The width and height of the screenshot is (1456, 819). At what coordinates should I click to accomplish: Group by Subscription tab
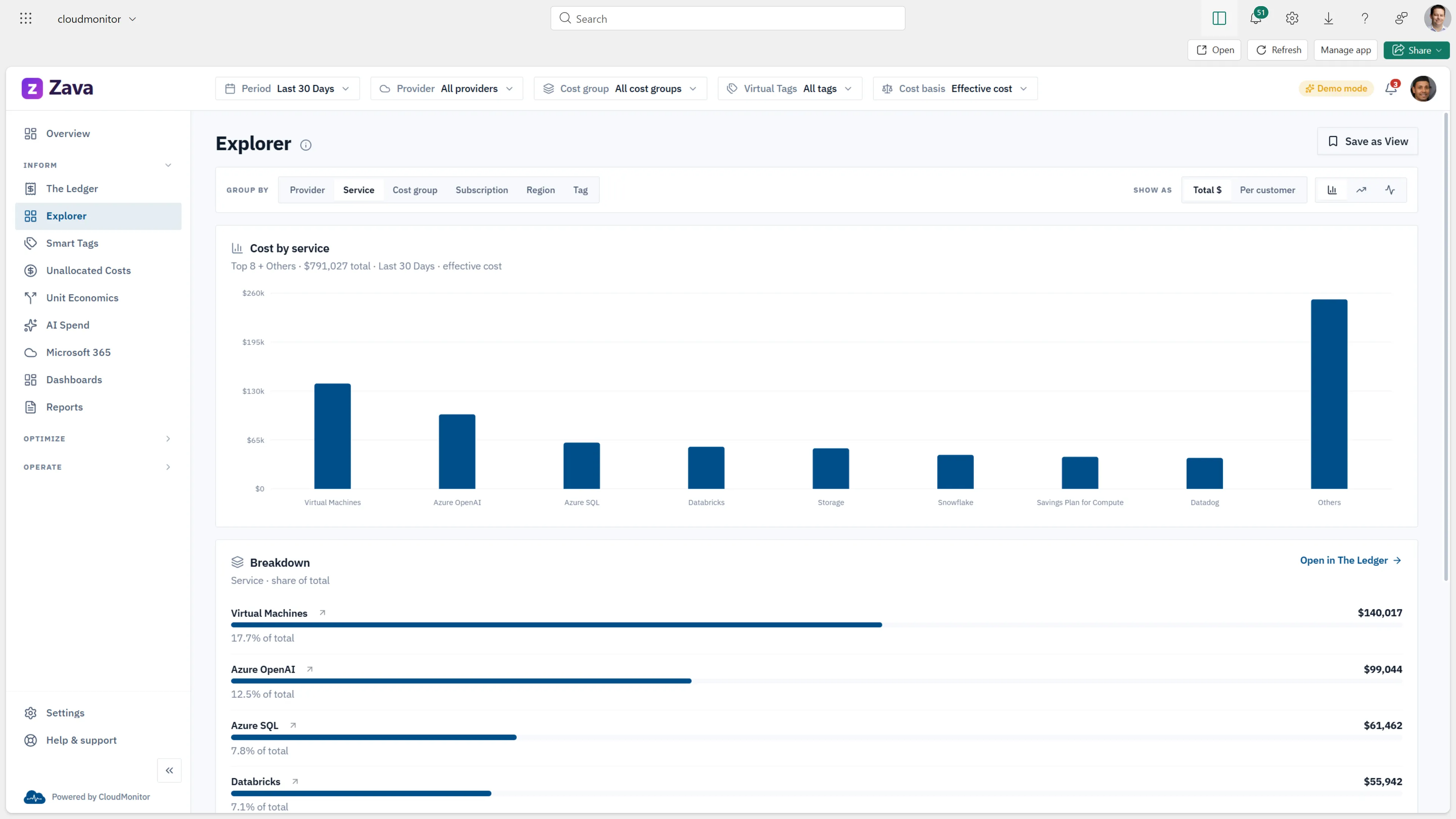pyautogui.click(x=482, y=190)
